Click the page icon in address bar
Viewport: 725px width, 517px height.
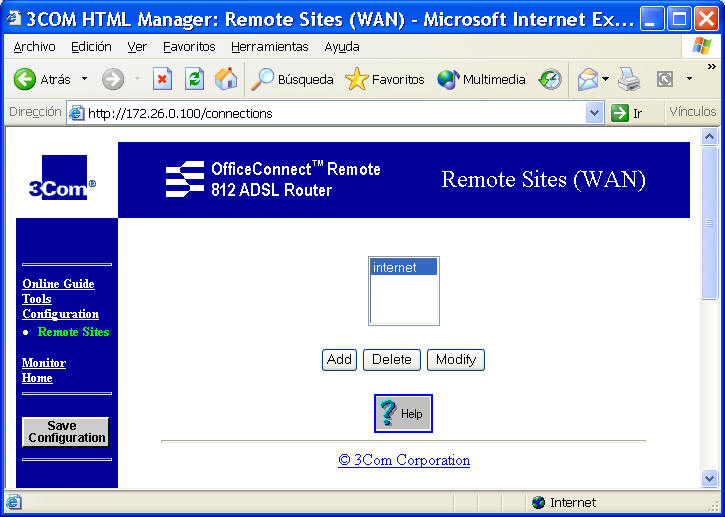click(x=77, y=113)
